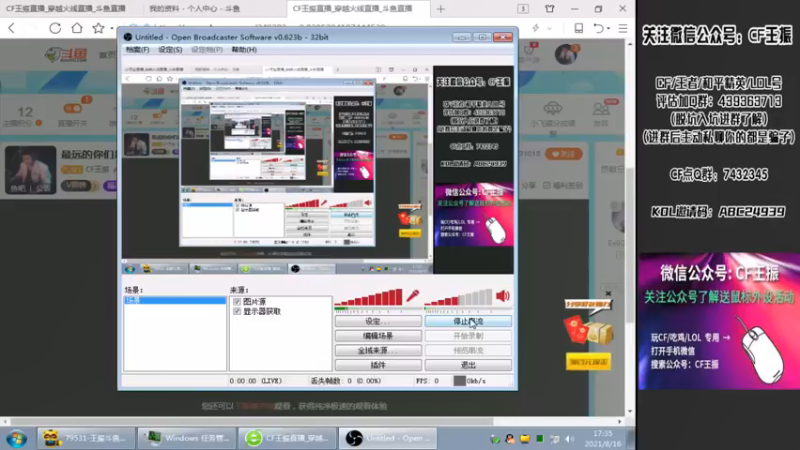Open a new browser tab
Image resolution: width=800 pixels, height=450 pixels.
[441, 9]
